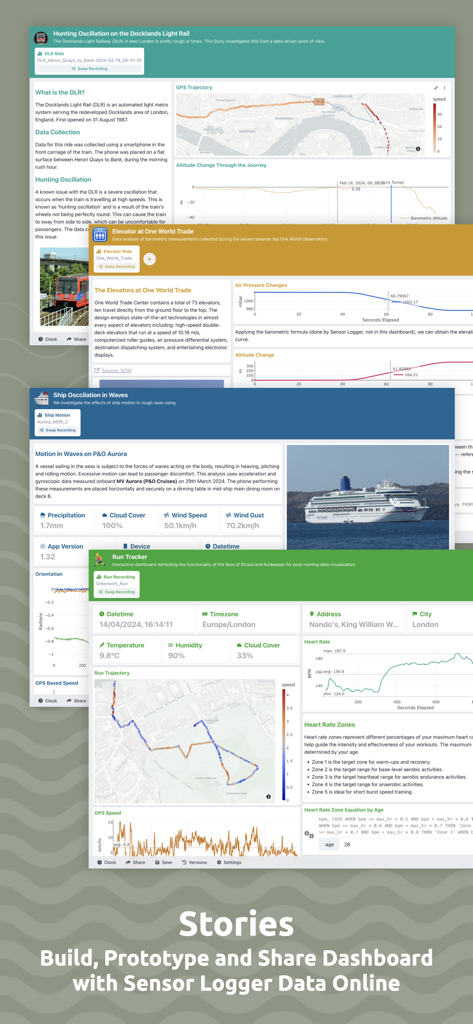Screen dimensions: 473x1024
Task: Click the gears icon beside Heart Rate Zone equation
Action: click(309, 834)
